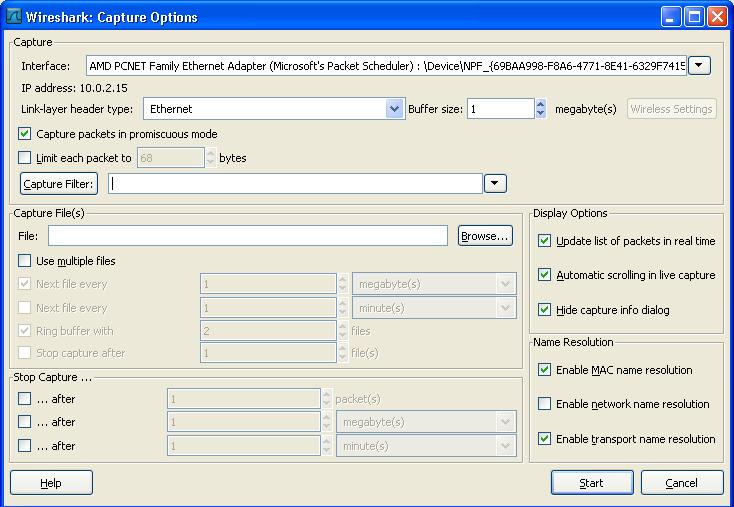Focus the capture filter text field
This screenshot has width=734, height=507.
click(295, 184)
